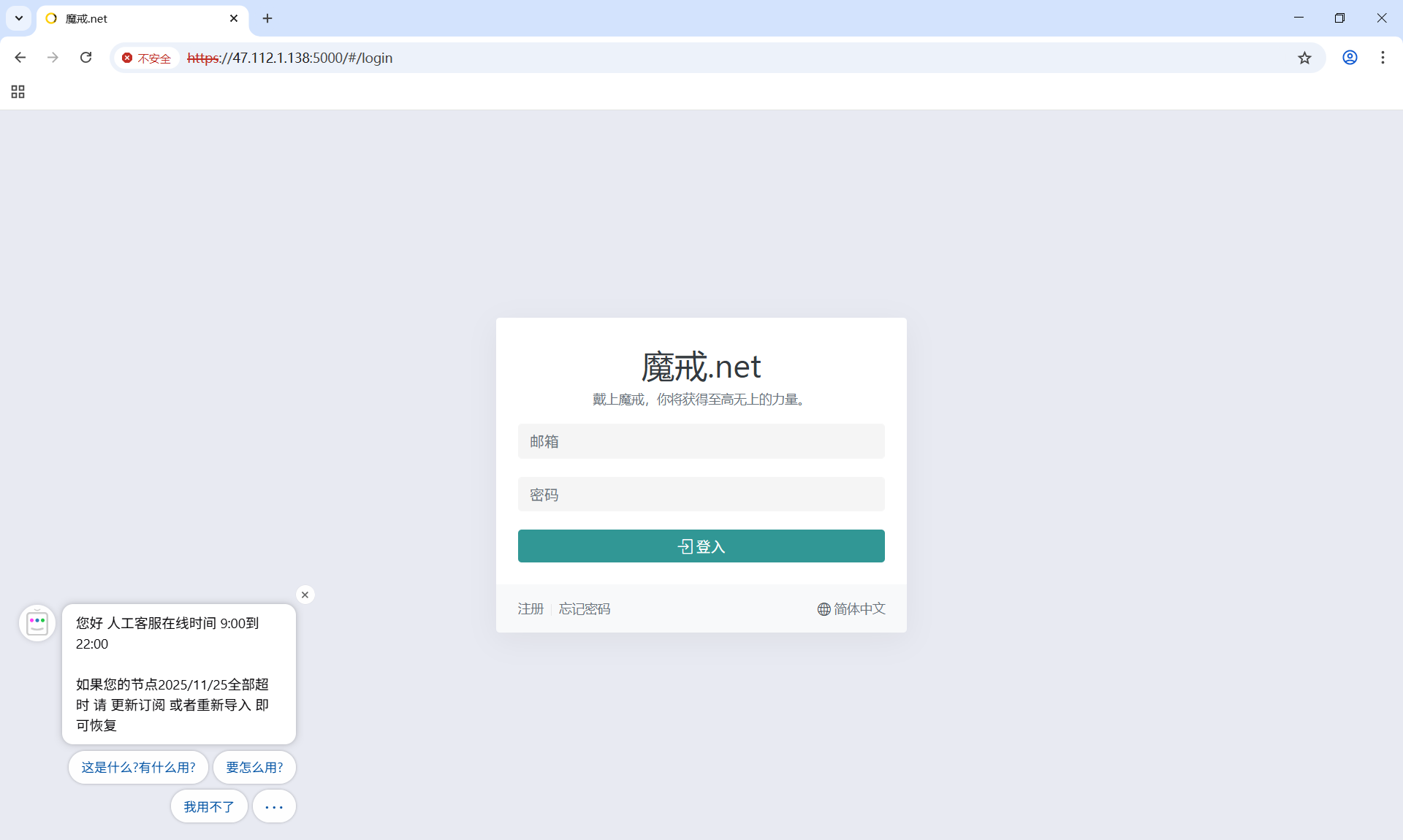The width and height of the screenshot is (1403, 840).
Task: Expand the tab search dropdown arrow
Action: point(19,18)
